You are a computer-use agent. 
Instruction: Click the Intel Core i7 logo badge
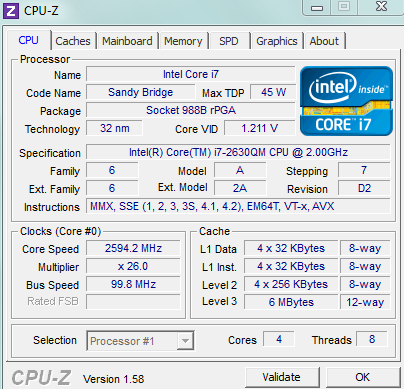(346, 101)
